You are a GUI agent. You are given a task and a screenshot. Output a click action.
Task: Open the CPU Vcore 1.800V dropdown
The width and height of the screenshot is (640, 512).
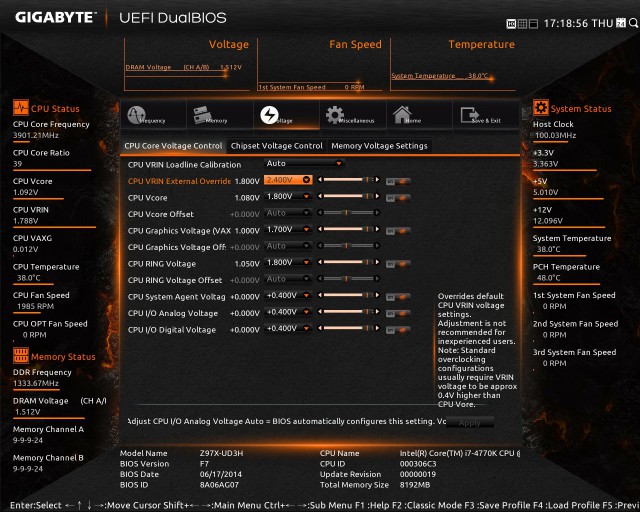pos(288,196)
